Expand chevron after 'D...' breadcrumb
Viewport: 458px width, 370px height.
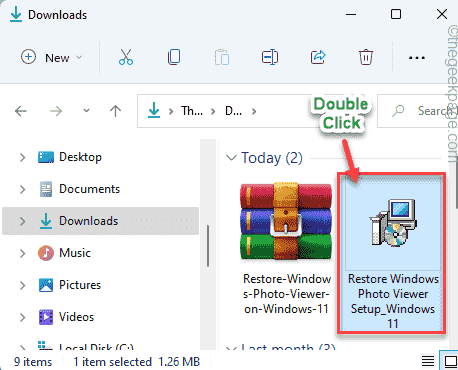(x=254, y=111)
